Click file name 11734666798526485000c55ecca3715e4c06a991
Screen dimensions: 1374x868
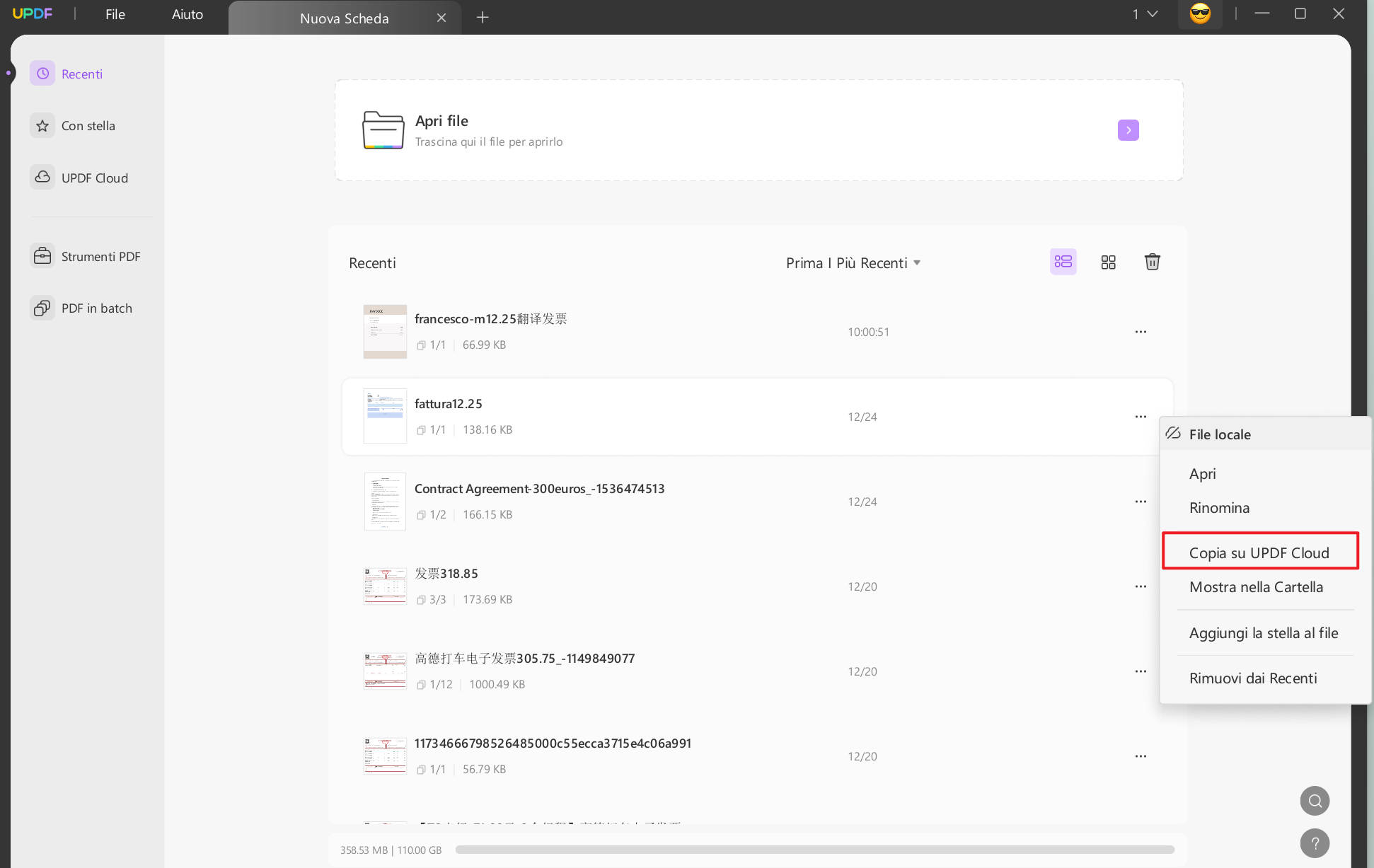pyautogui.click(x=553, y=743)
